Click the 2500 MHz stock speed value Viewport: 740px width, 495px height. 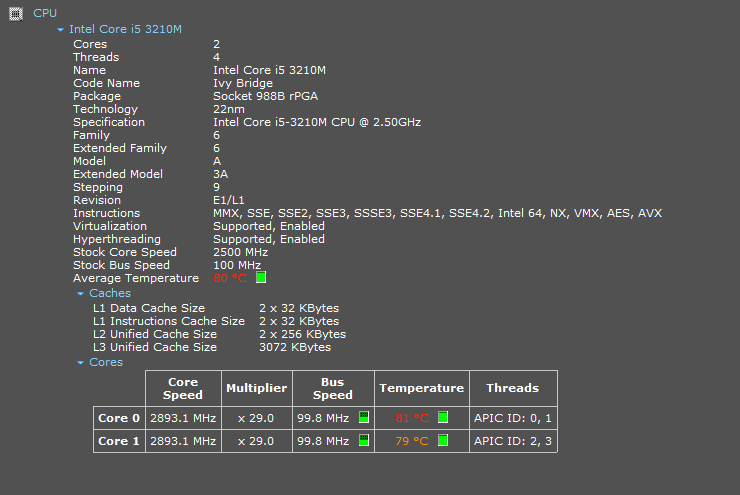[x=241, y=252]
